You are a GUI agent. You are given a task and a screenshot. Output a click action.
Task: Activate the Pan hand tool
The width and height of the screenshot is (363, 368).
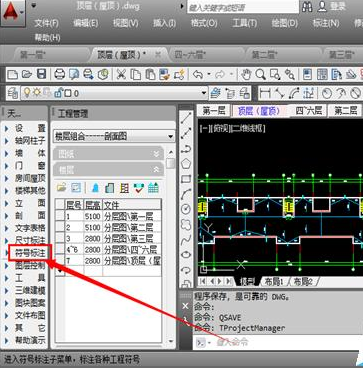click(x=246, y=74)
